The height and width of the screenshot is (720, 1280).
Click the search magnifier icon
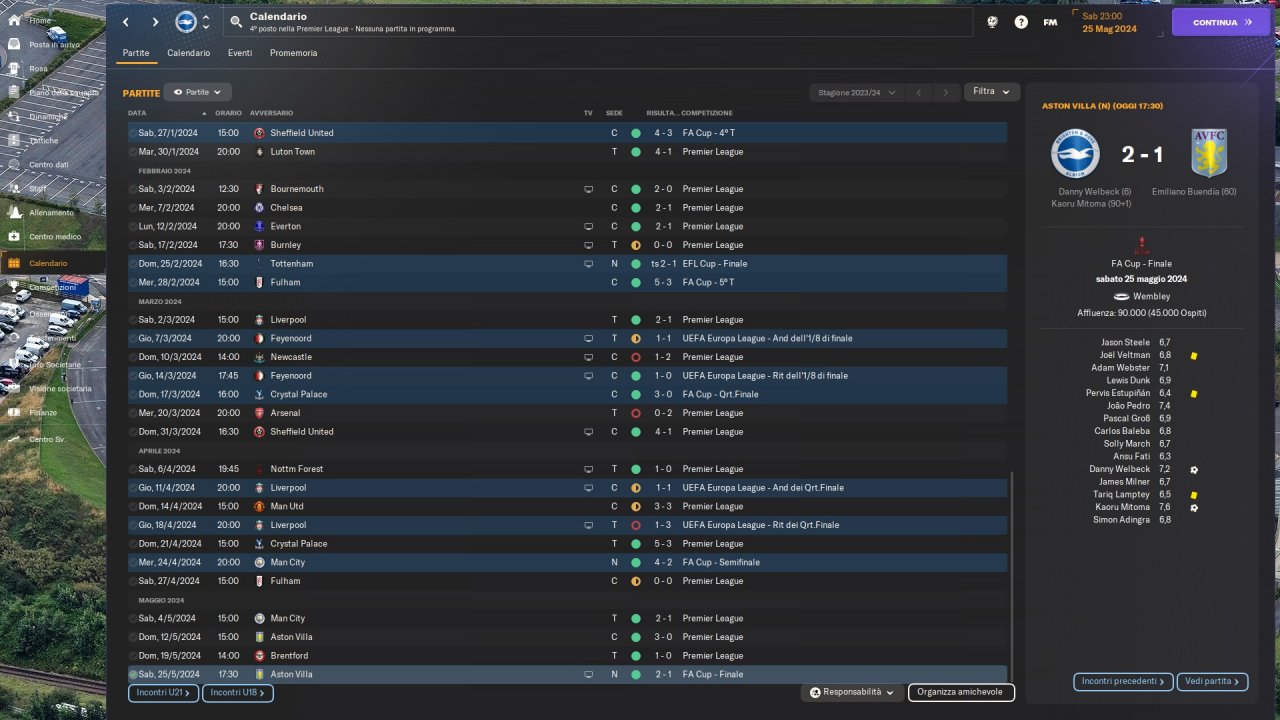coord(235,21)
